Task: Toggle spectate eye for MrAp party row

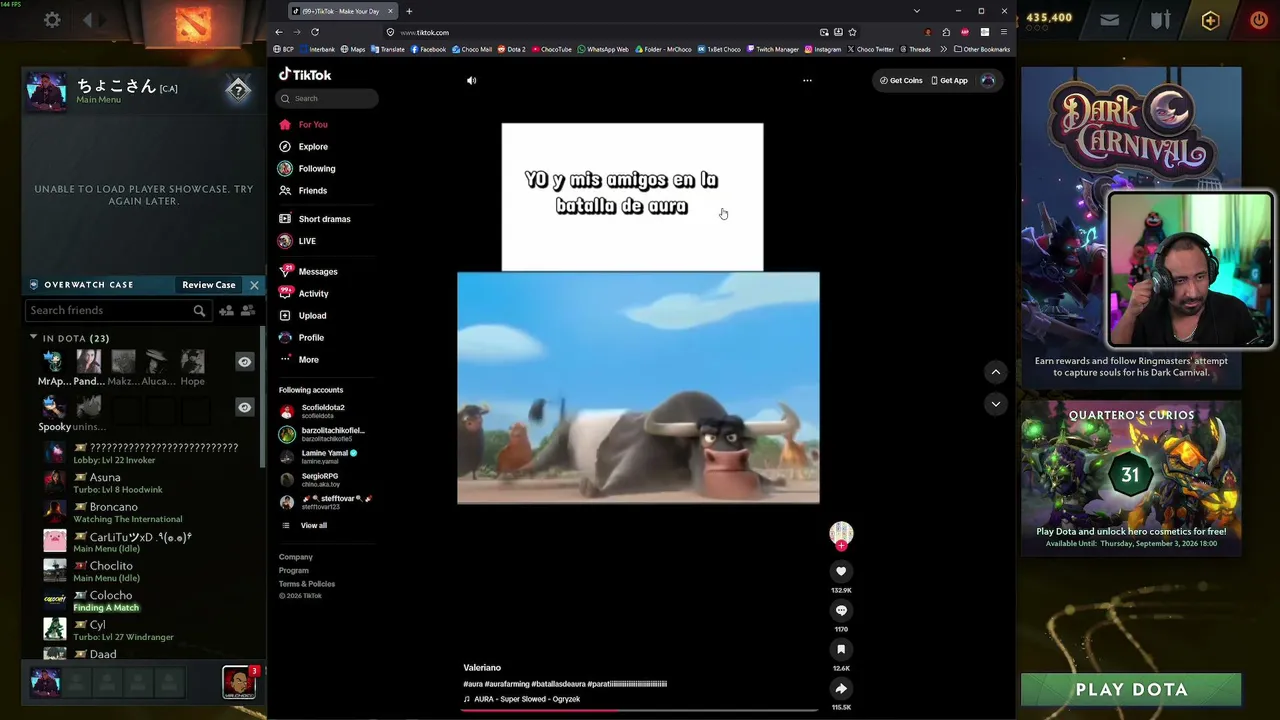Action: (x=244, y=362)
